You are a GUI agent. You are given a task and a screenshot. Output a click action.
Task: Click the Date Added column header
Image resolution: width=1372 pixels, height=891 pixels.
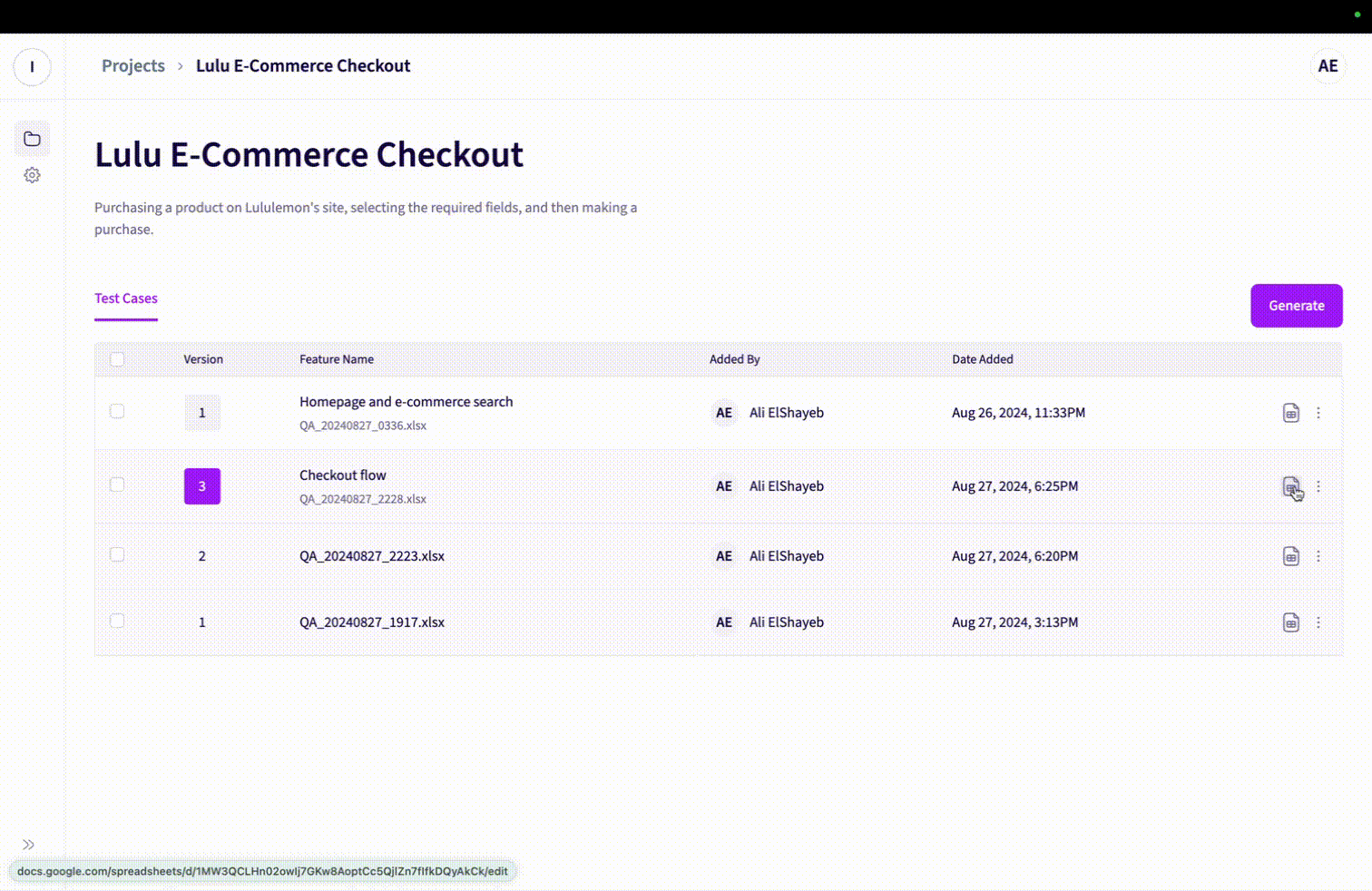coord(983,359)
